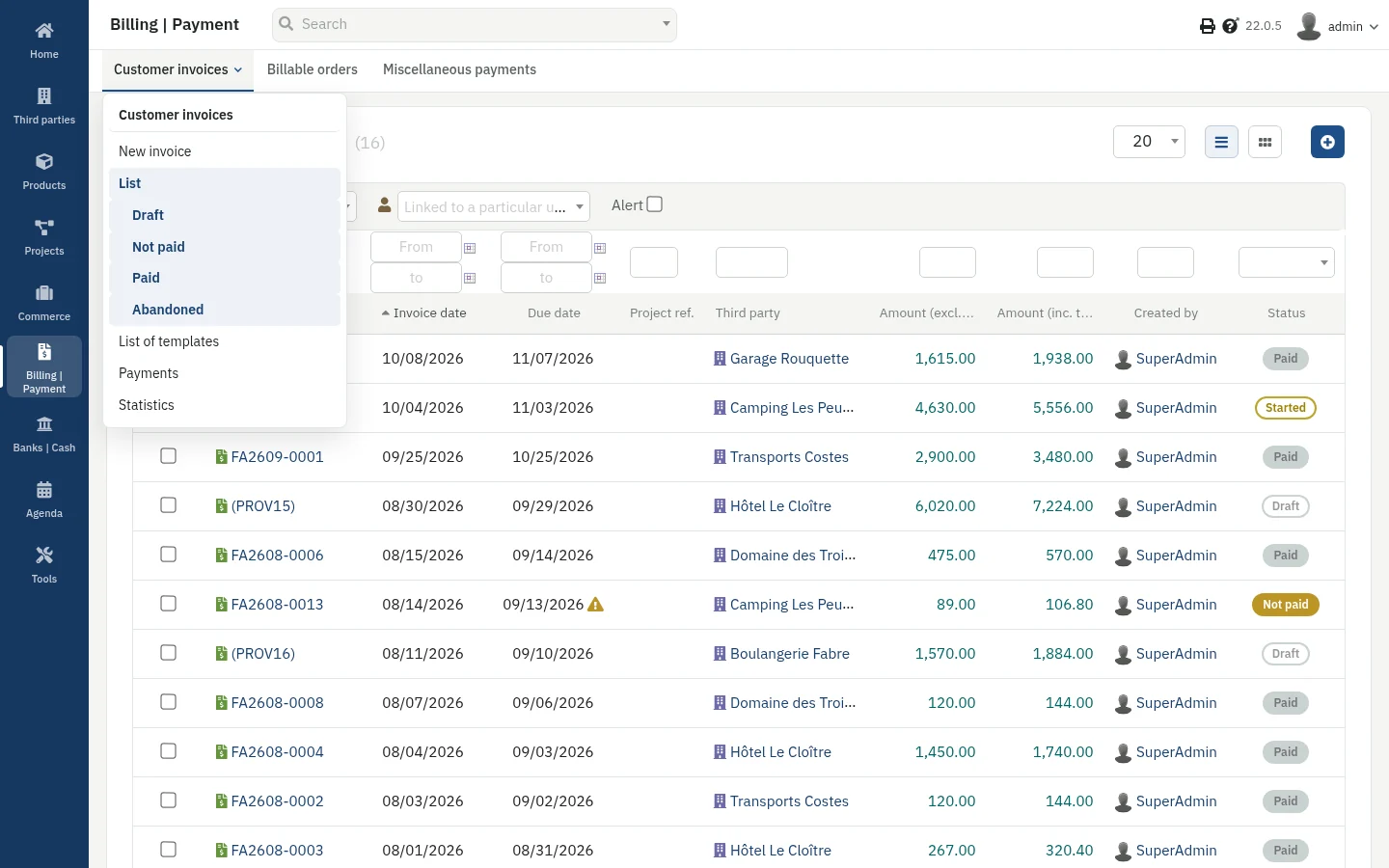This screenshot has width=1389, height=868.
Task: Open the Agenda module
Action: tap(44, 500)
